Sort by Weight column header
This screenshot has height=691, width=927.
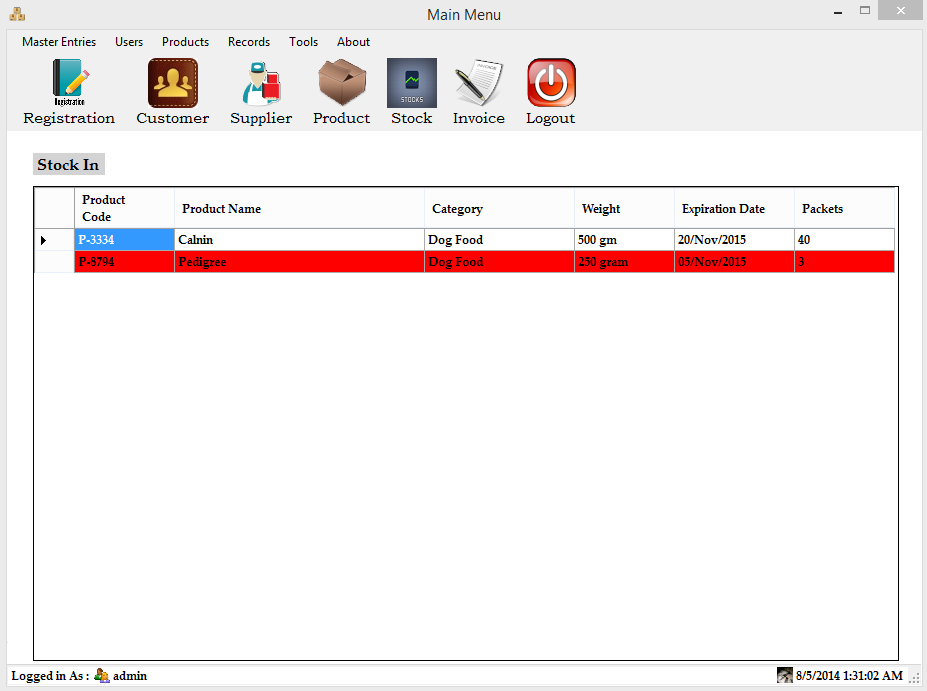click(x=624, y=208)
